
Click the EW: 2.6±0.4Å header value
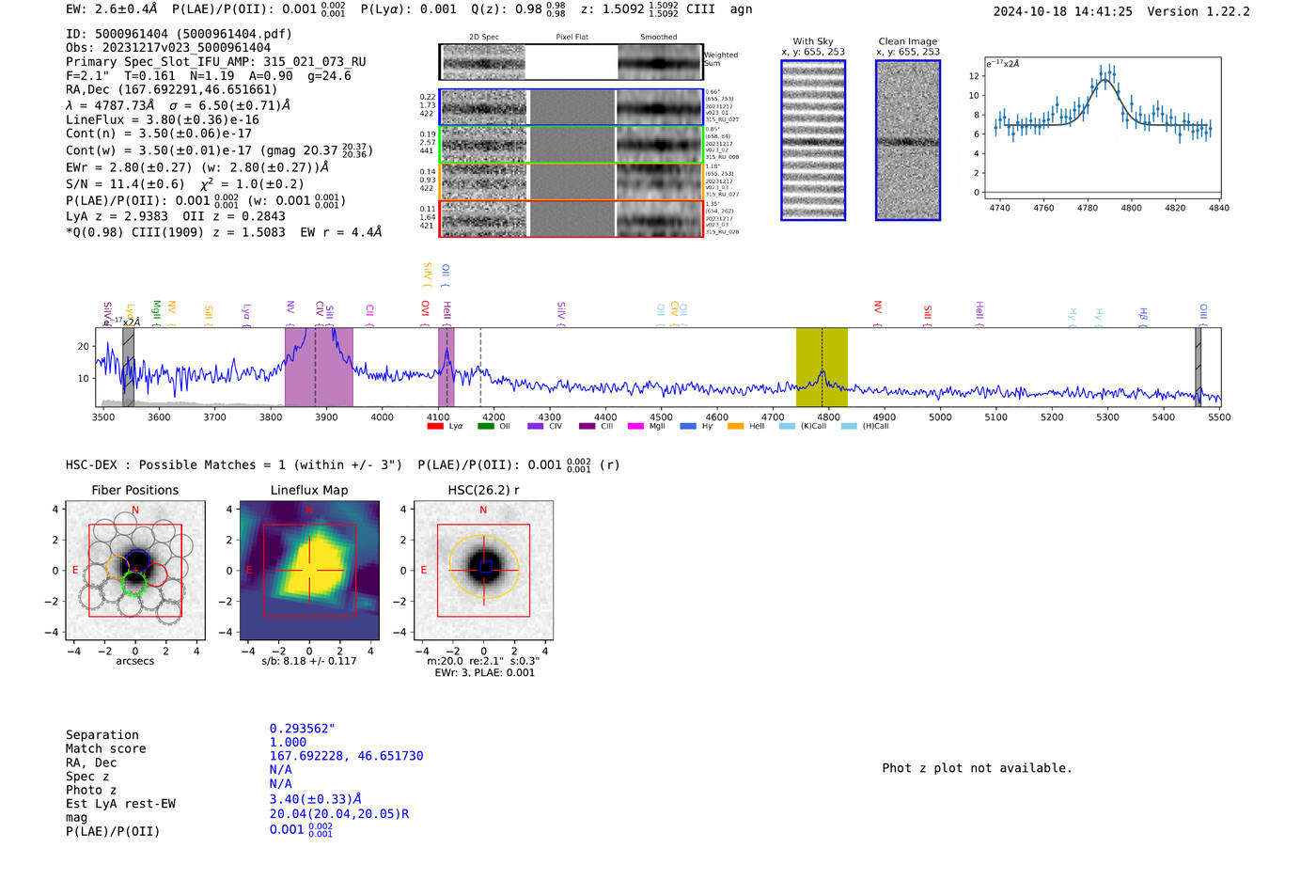112,9
